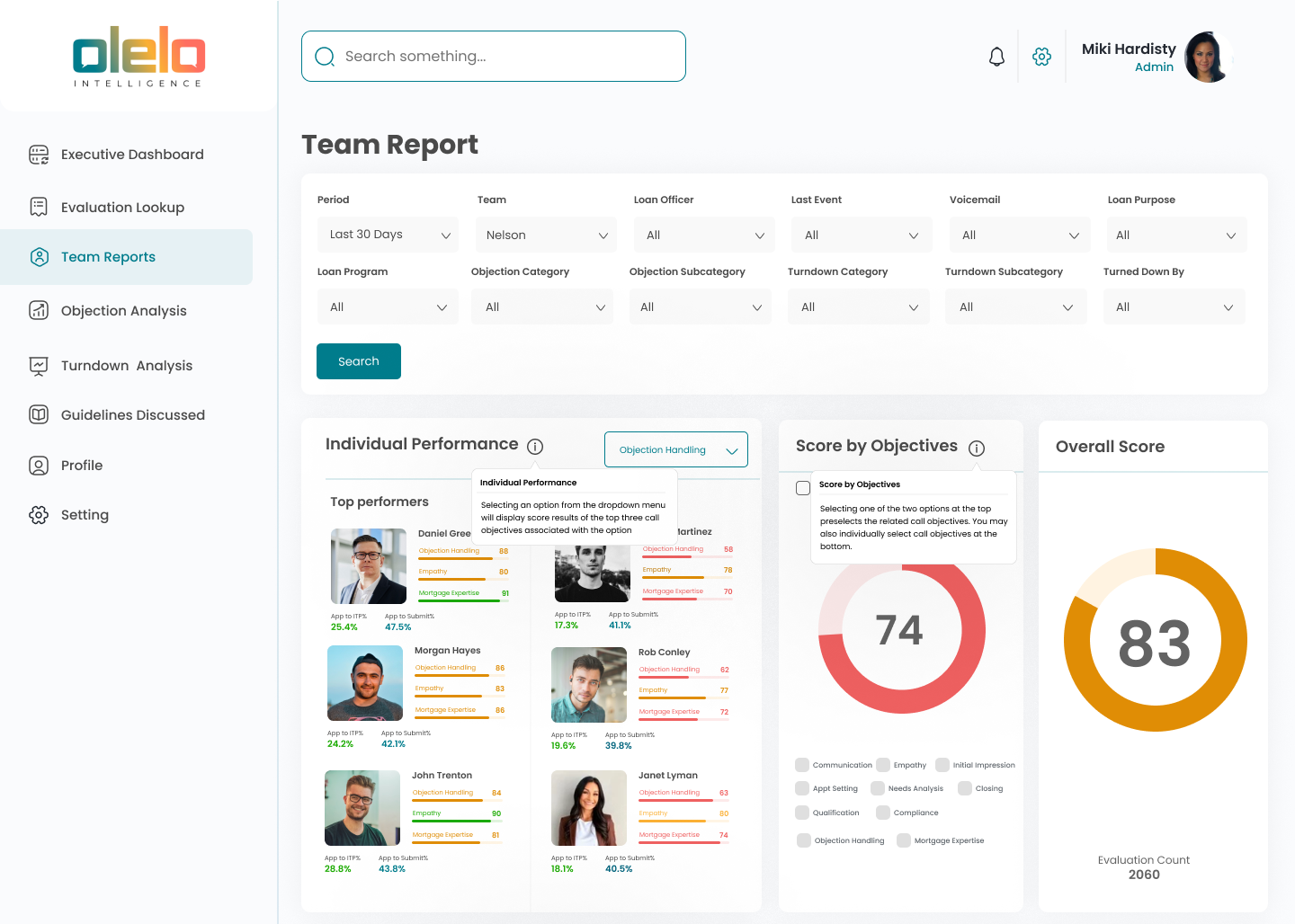Enable the Mortgage Expertise objective checkbox
Image resolution: width=1295 pixels, height=924 pixels.
tap(904, 840)
